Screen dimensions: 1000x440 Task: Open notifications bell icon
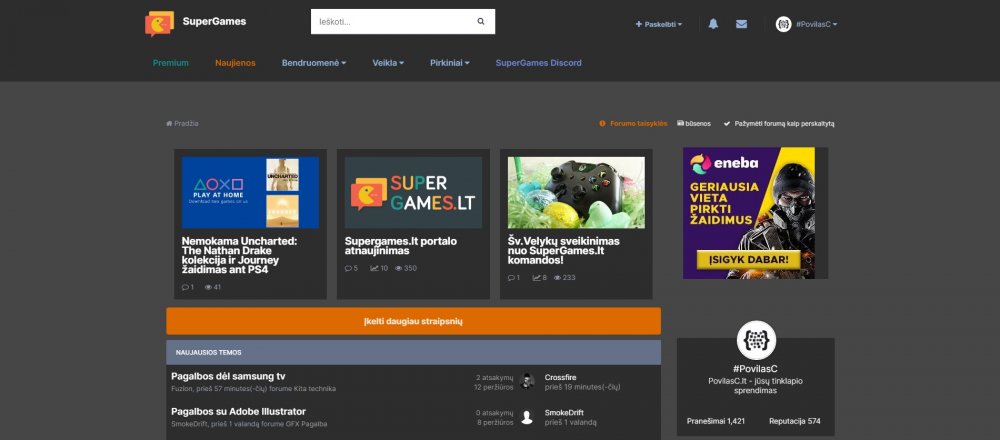pyautogui.click(x=713, y=24)
